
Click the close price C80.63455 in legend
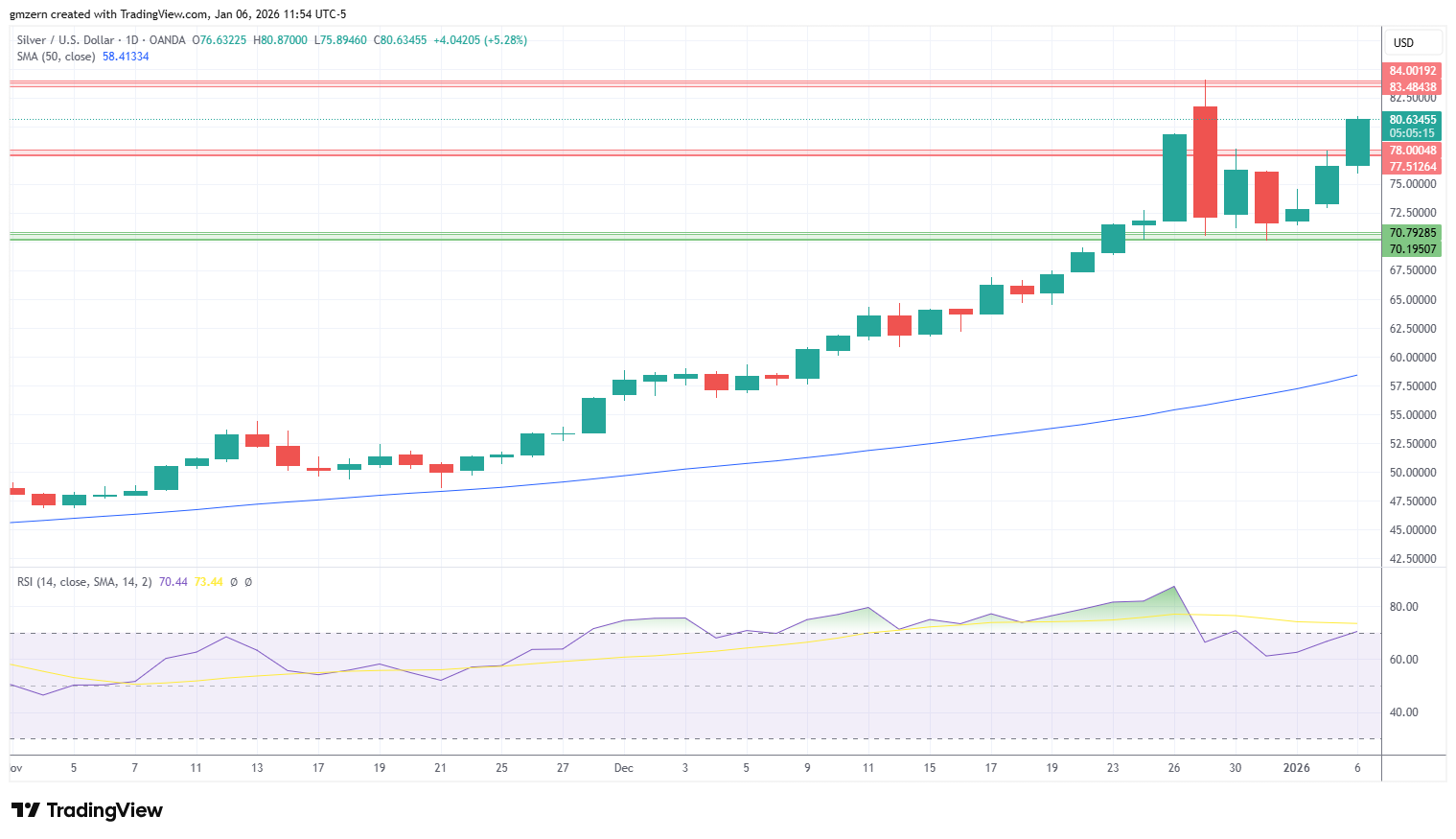(400, 40)
